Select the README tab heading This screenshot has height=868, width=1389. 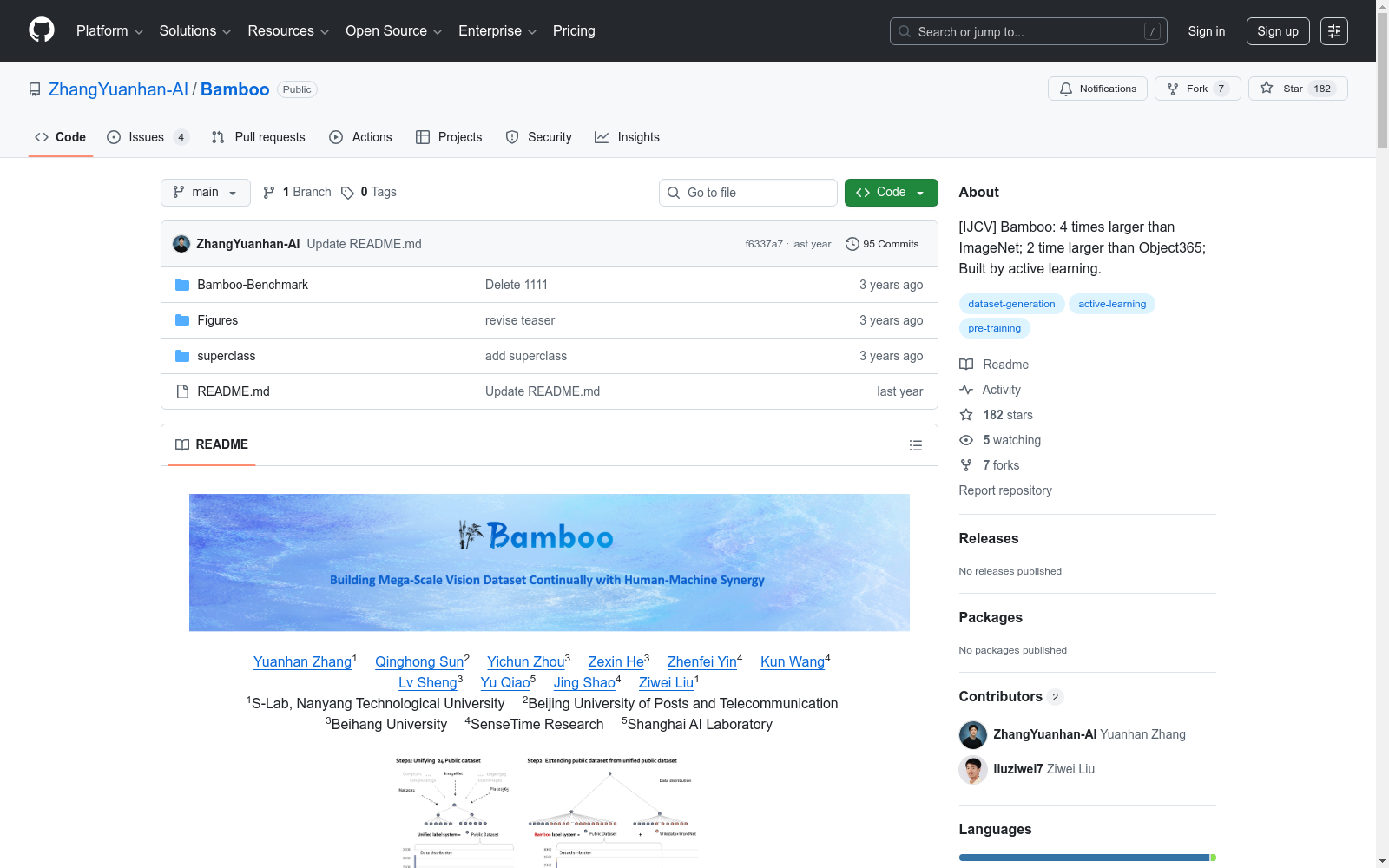pyautogui.click(x=212, y=444)
